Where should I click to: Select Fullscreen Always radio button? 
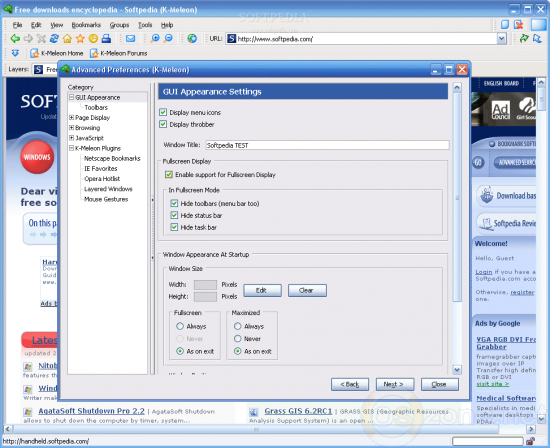point(180,326)
